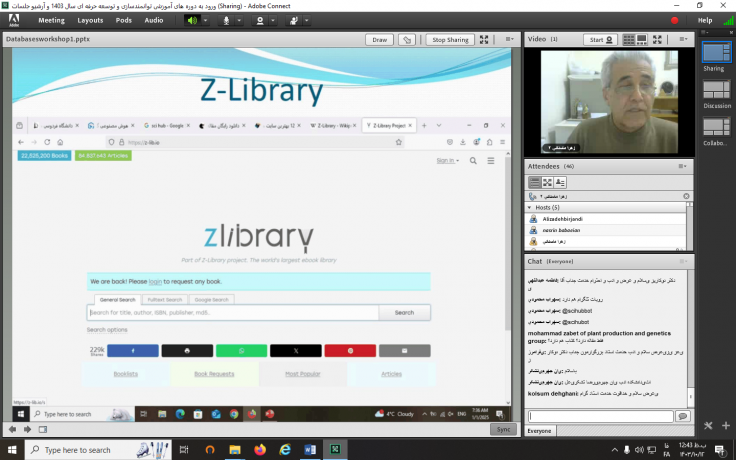736x460 pixels.
Task: Click the Search button on Z-Library page
Action: tap(404, 313)
